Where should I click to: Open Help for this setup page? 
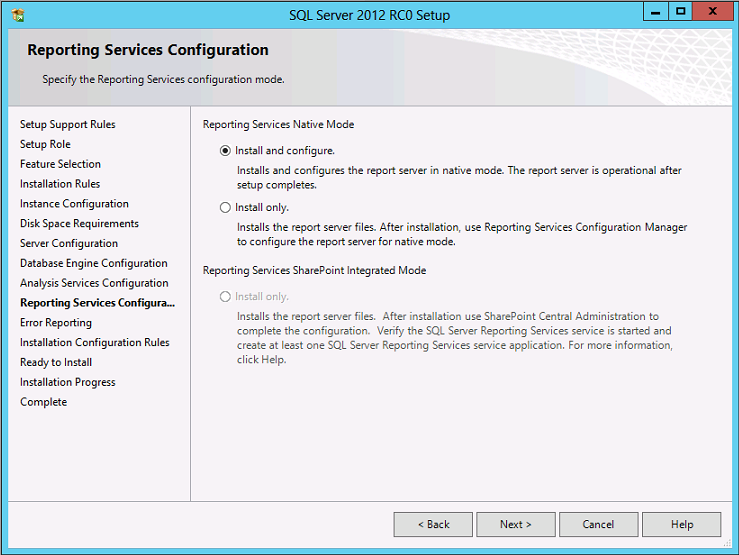(682, 524)
